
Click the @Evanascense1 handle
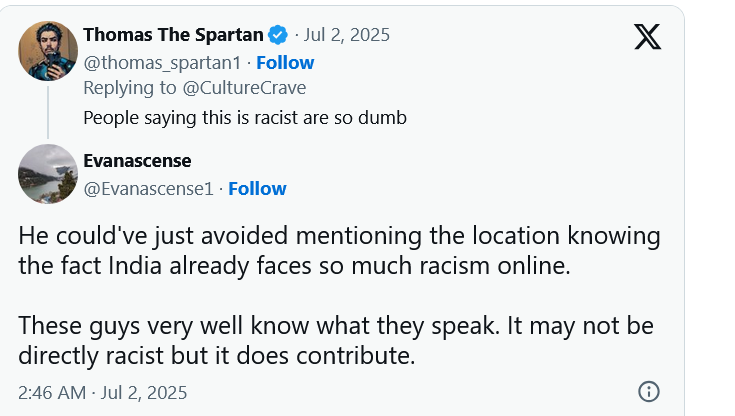[149, 188]
